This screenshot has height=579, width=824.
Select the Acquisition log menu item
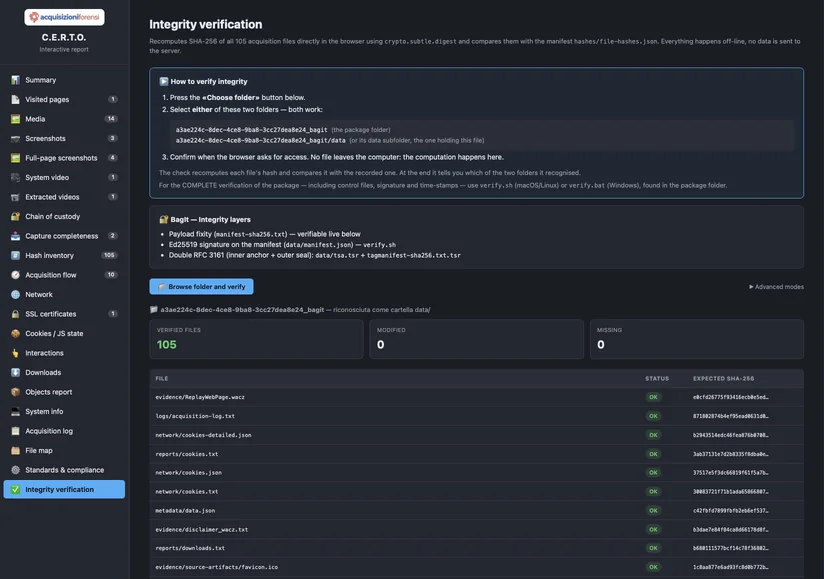(64, 431)
